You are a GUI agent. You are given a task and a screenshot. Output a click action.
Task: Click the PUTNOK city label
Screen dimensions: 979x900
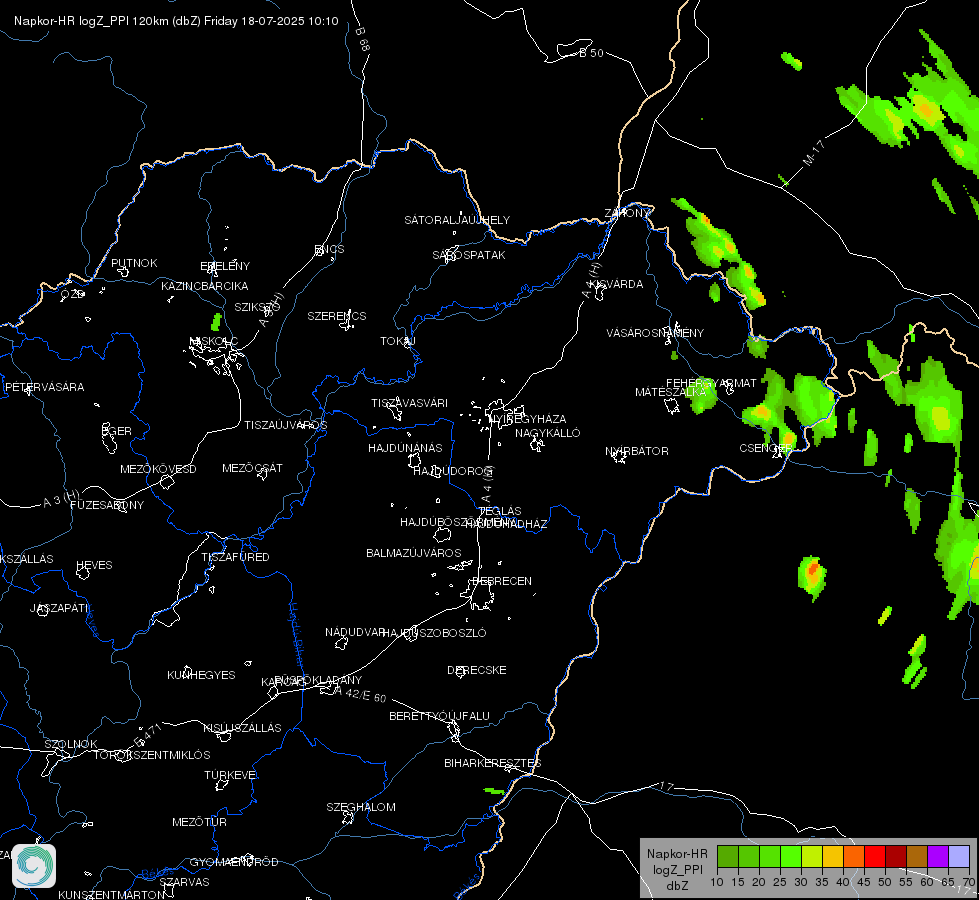(134, 263)
